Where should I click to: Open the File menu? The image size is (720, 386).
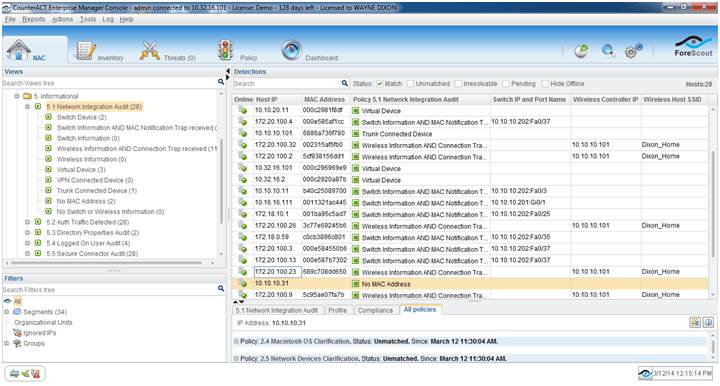[10, 19]
